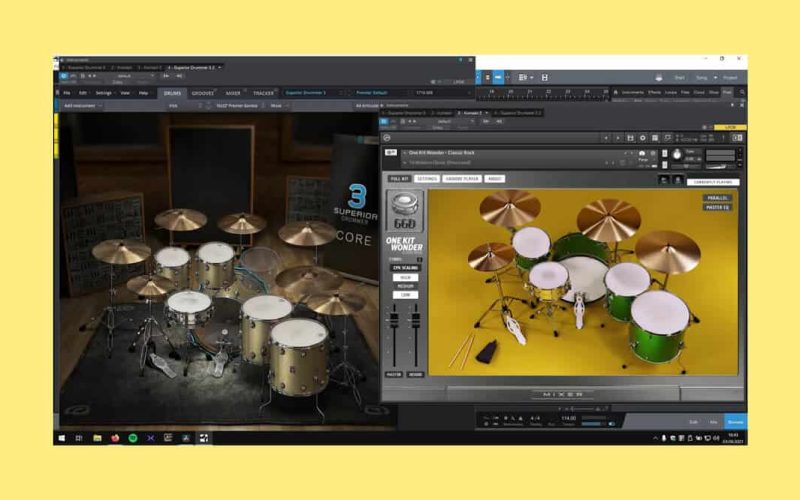Open Spotify from the taskbar

133,438
